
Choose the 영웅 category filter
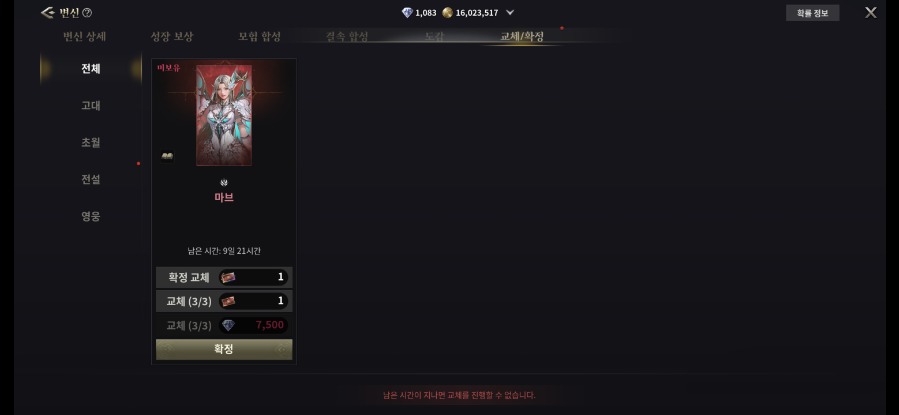coord(91,216)
